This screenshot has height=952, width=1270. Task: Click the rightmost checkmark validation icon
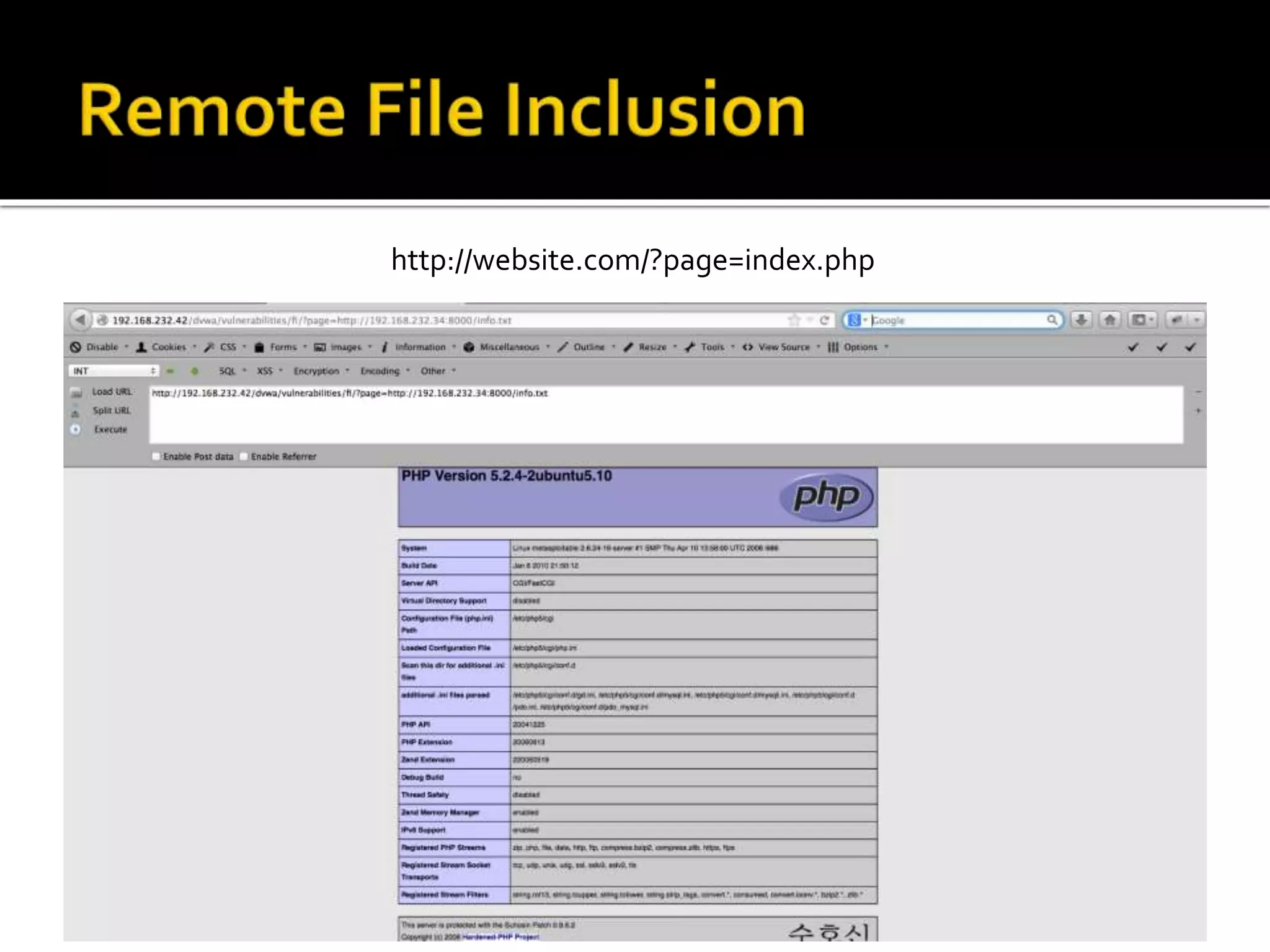pos(1190,347)
